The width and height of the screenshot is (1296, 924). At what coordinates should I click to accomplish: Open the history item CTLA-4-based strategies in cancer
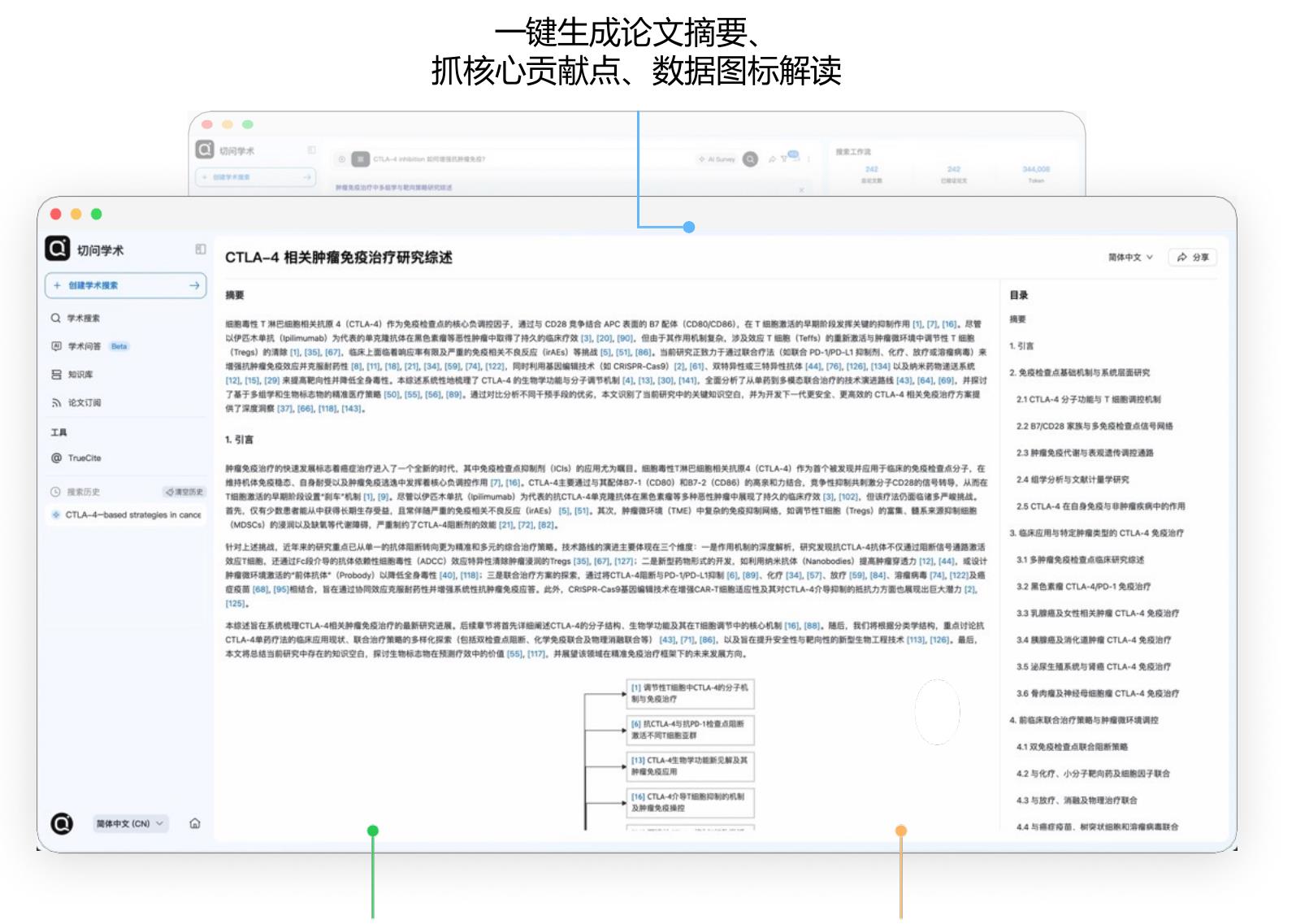(x=126, y=514)
